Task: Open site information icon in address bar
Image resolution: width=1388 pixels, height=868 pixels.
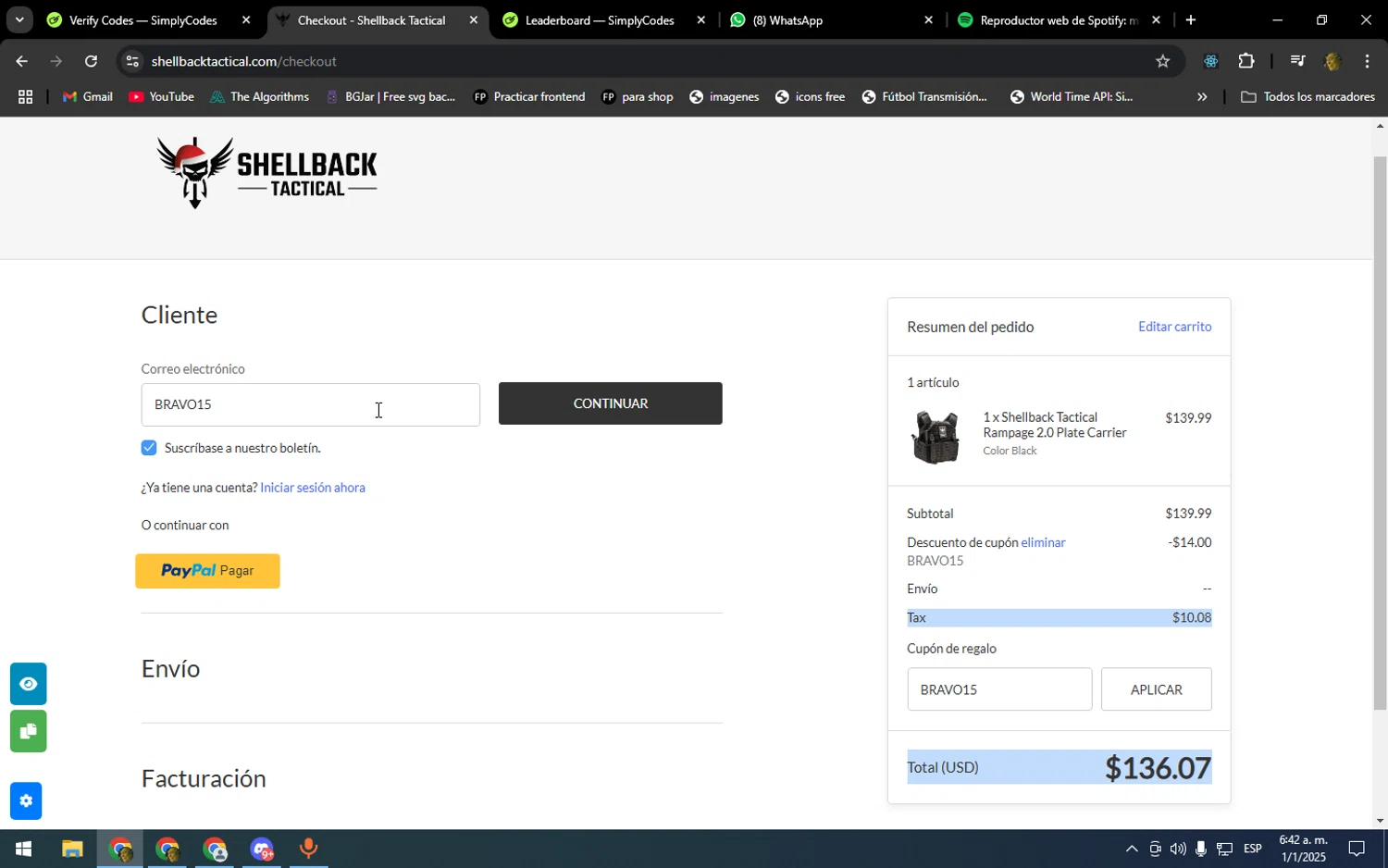Action: pyautogui.click(x=132, y=61)
